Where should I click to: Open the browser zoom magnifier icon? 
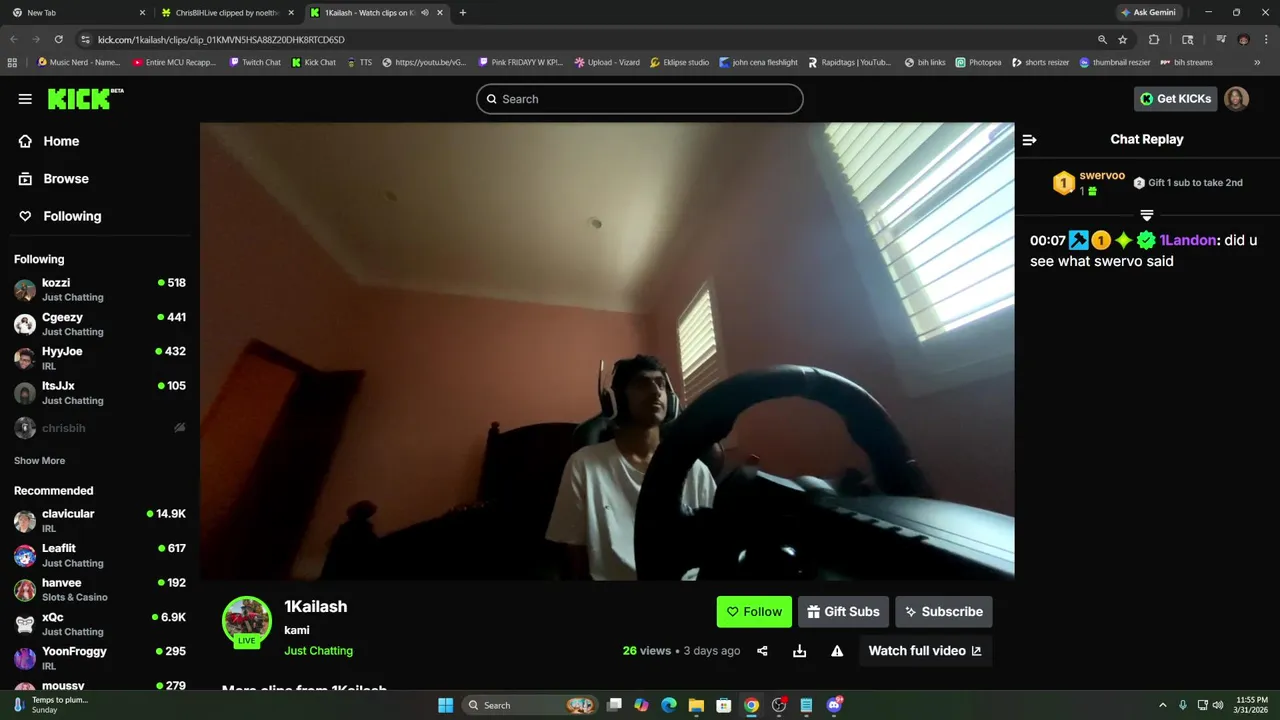click(1102, 40)
